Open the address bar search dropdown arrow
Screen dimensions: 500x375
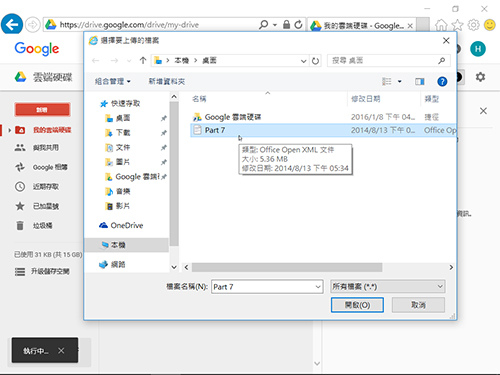[275, 25]
